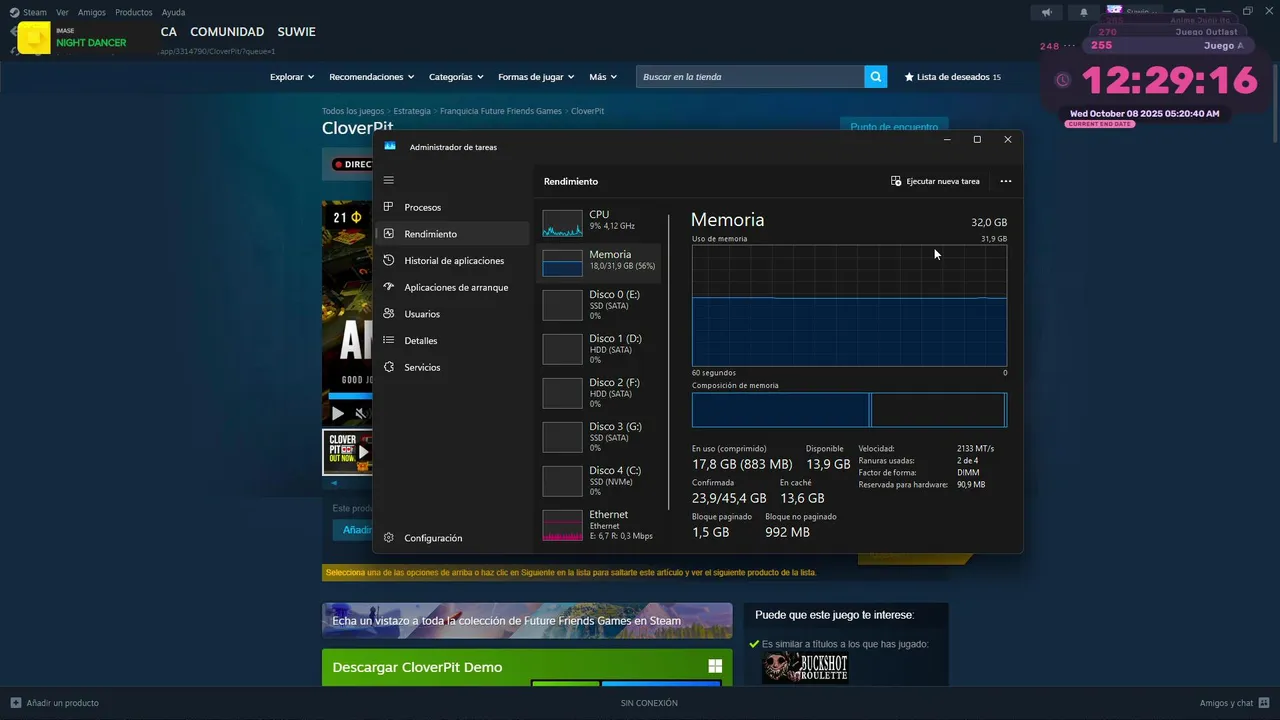Select Disco 3 (G:) performance entry
This screenshot has height=720, width=1280.
point(598,437)
